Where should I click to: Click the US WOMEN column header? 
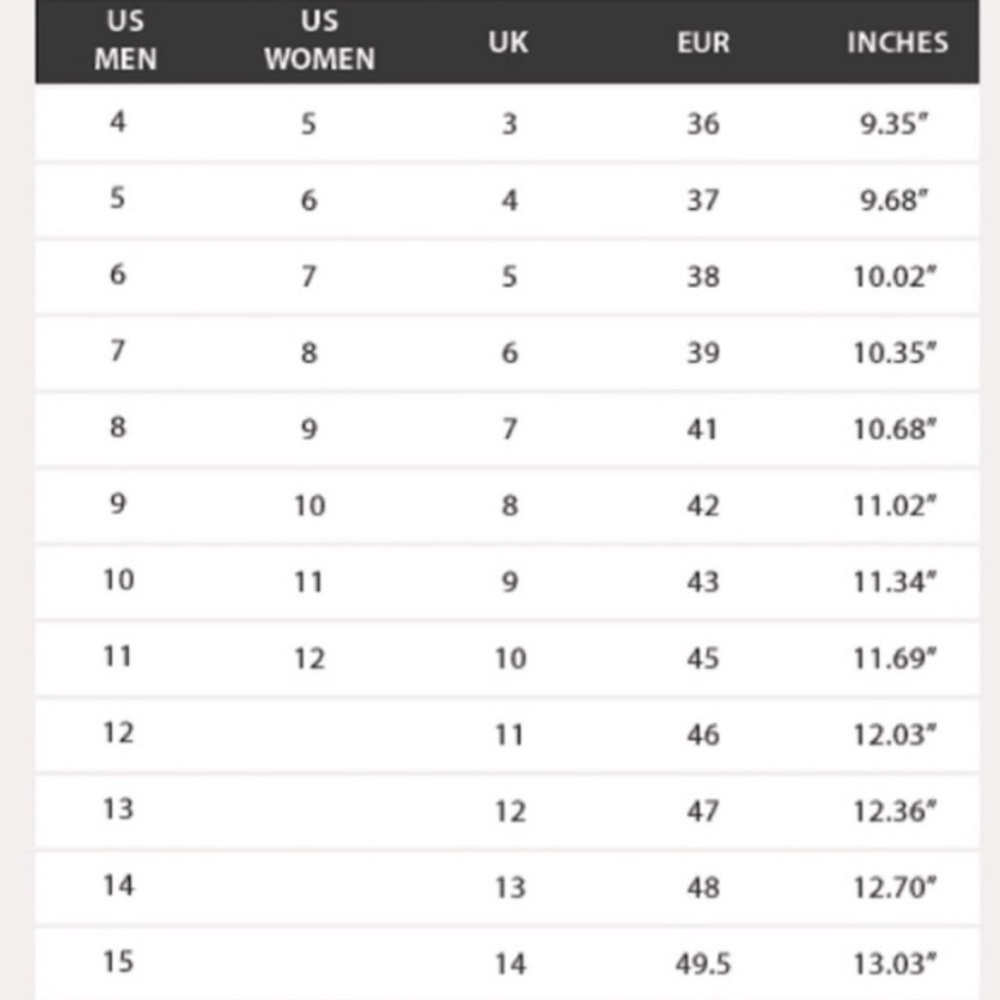(320, 41)
